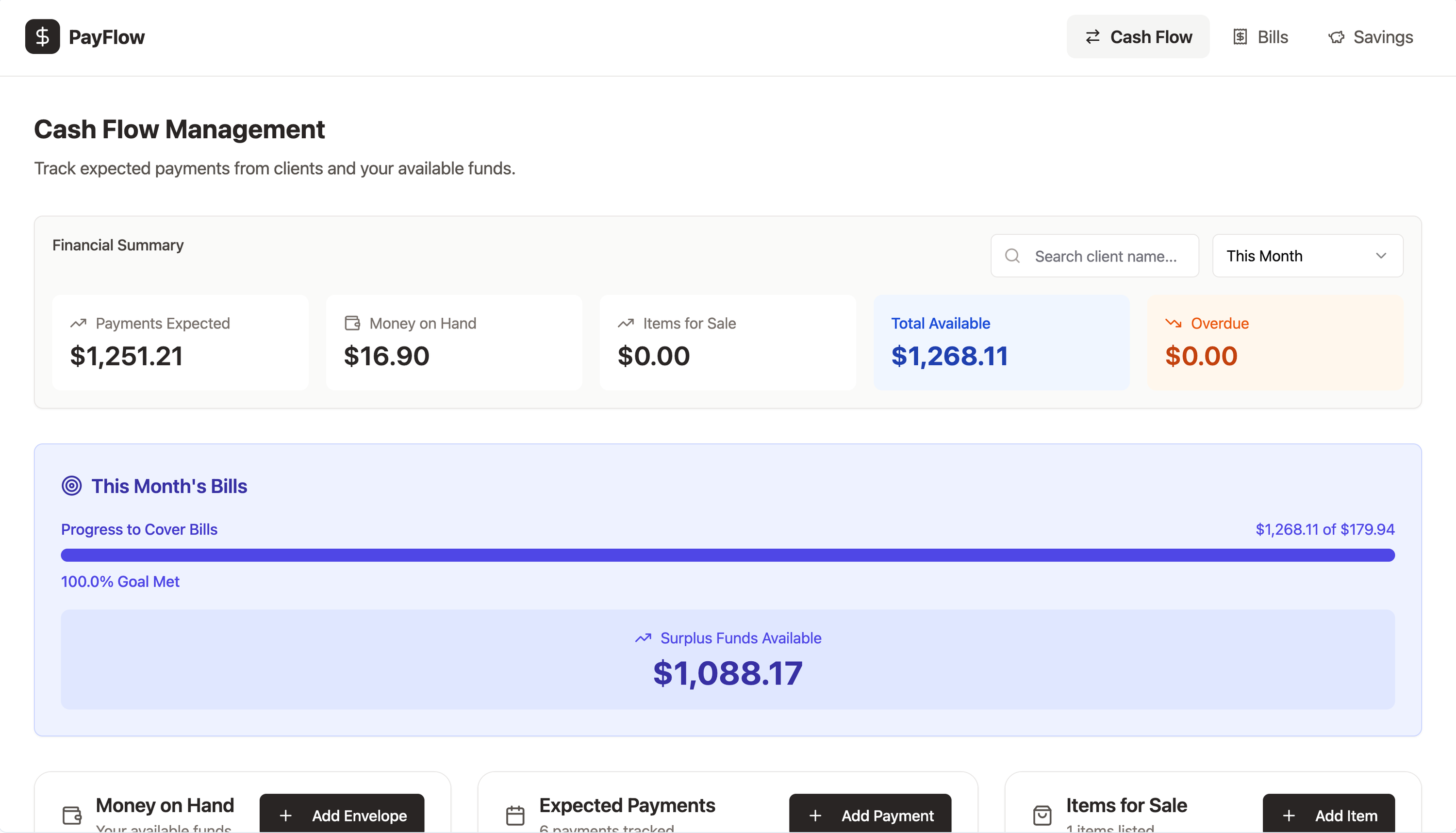Click the Overdue downward trend icon
1456x833 pixels.
1173,323
